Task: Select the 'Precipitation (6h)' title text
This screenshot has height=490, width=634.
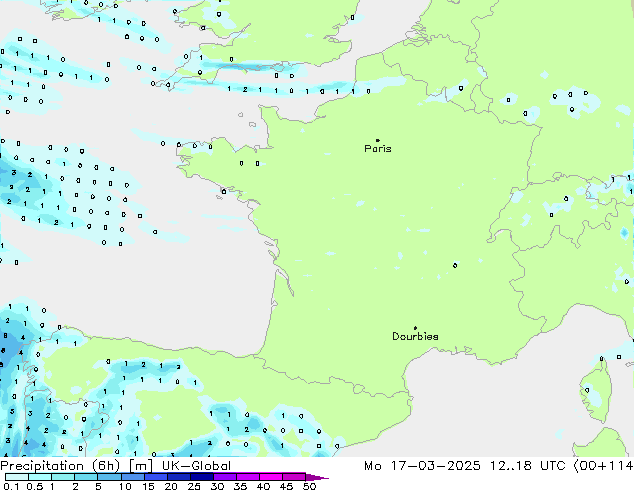Action: pyautogui.click(x=60, y=466)
